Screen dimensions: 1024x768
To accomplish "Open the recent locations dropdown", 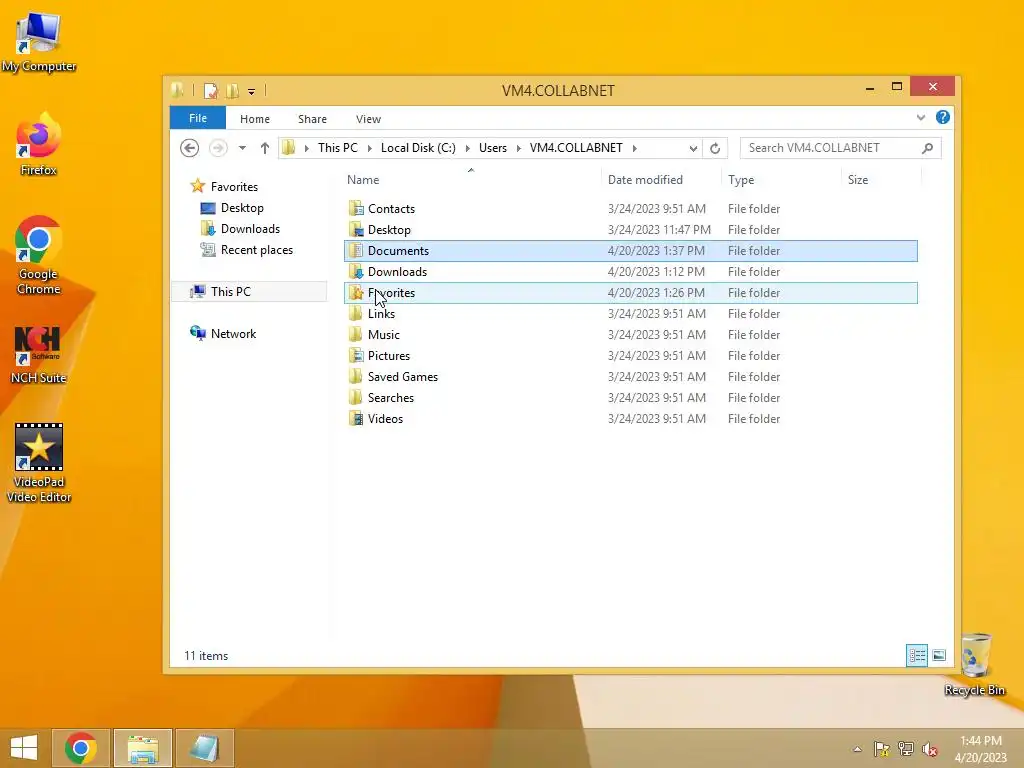I will pos(242,148).
